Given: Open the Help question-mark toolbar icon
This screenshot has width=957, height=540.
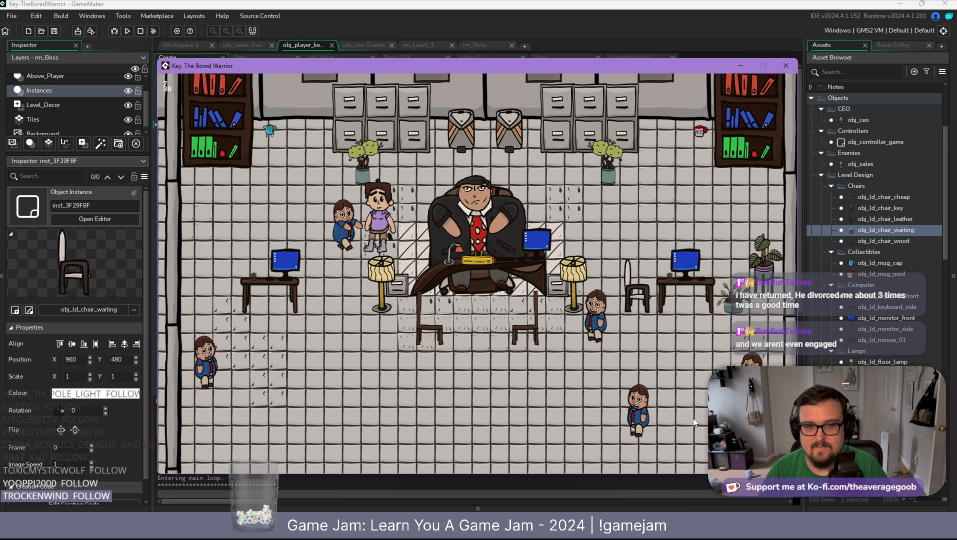Looking at the screenshot, I should click(190, 31).
